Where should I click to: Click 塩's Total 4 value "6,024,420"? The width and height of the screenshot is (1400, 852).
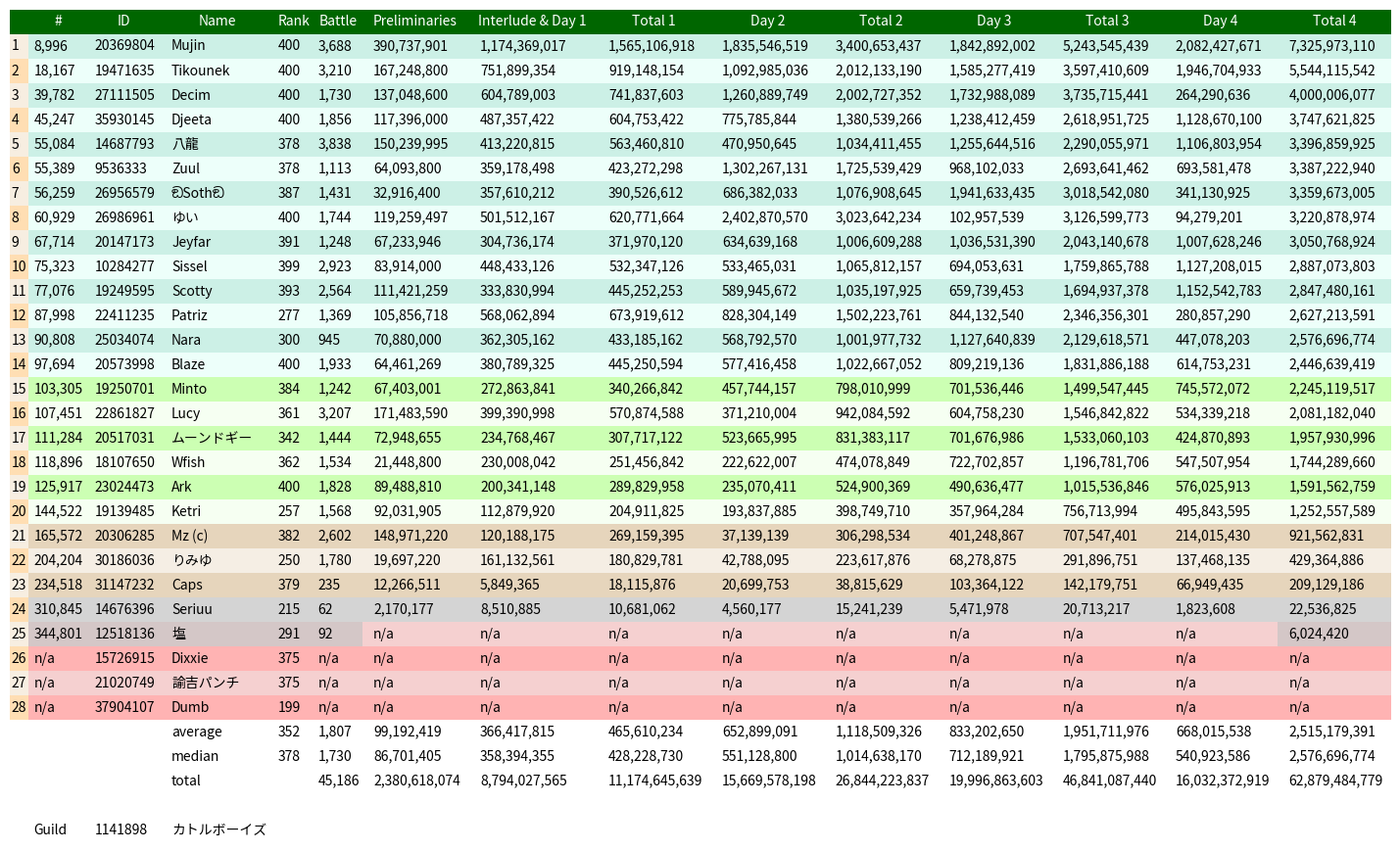tap(1319, 634)
